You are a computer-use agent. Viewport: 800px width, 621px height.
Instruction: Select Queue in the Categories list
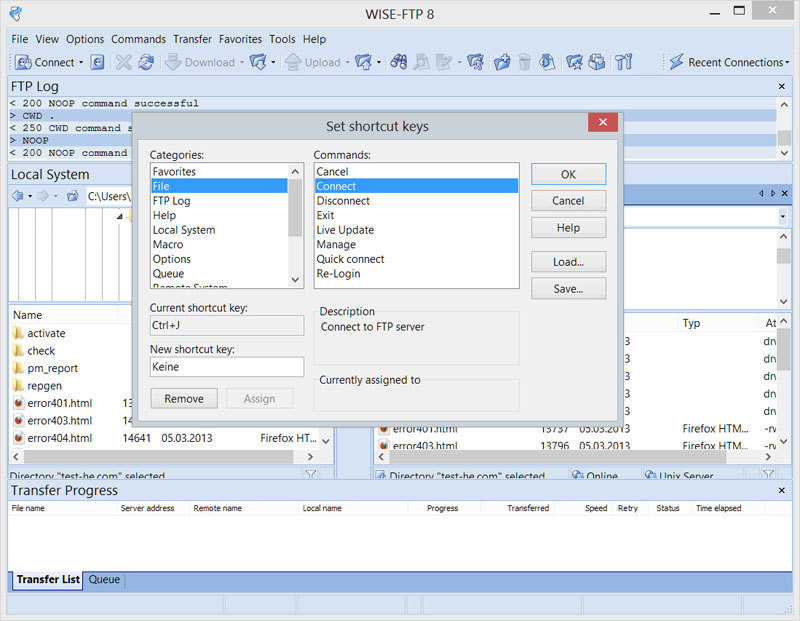coord(219,274)
